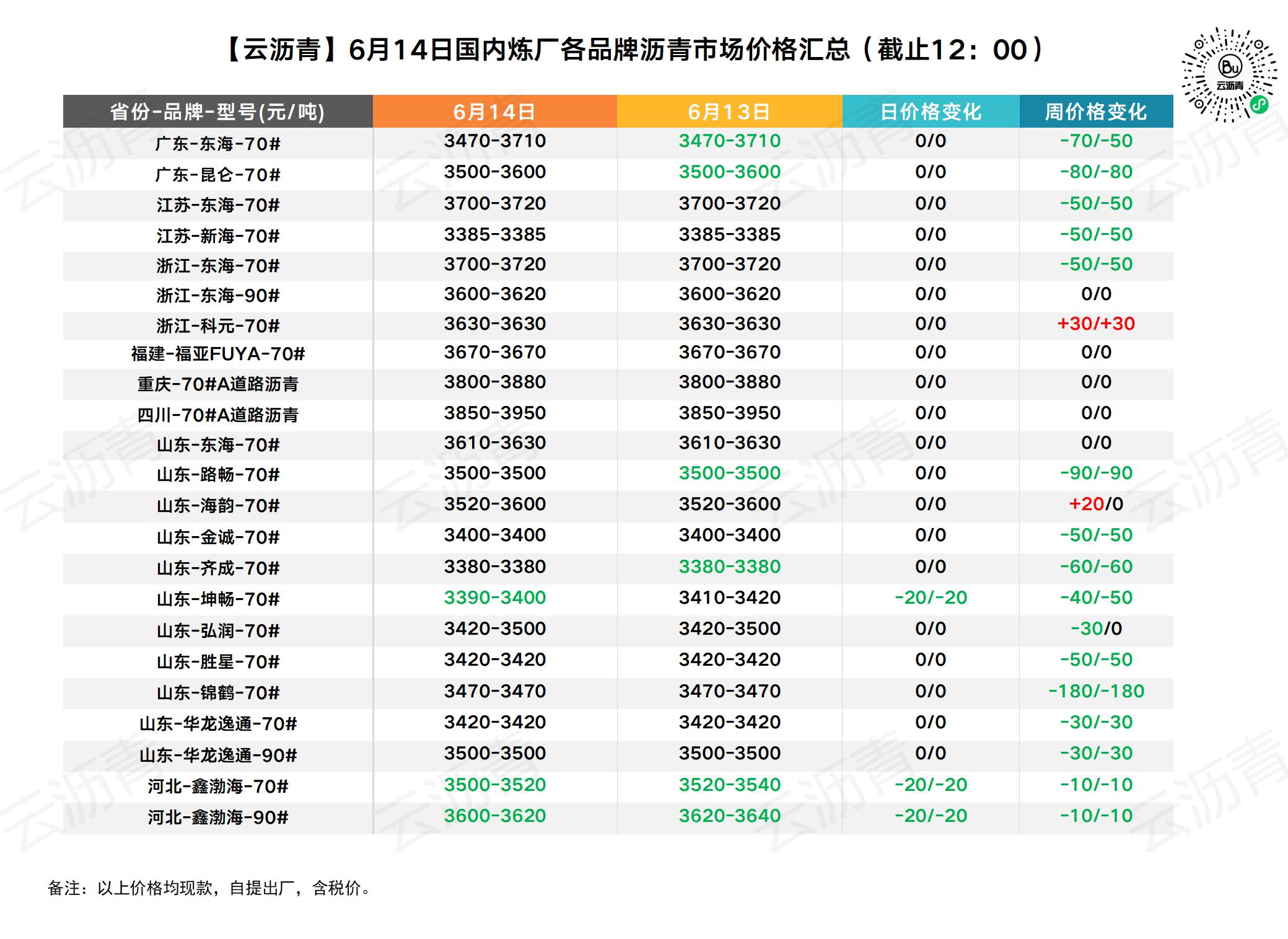Image resolution: width=1288 pixels, height=939 pixels.
Task: Click the 备注 footnote about 含税价
Action: tap(211, 888)
